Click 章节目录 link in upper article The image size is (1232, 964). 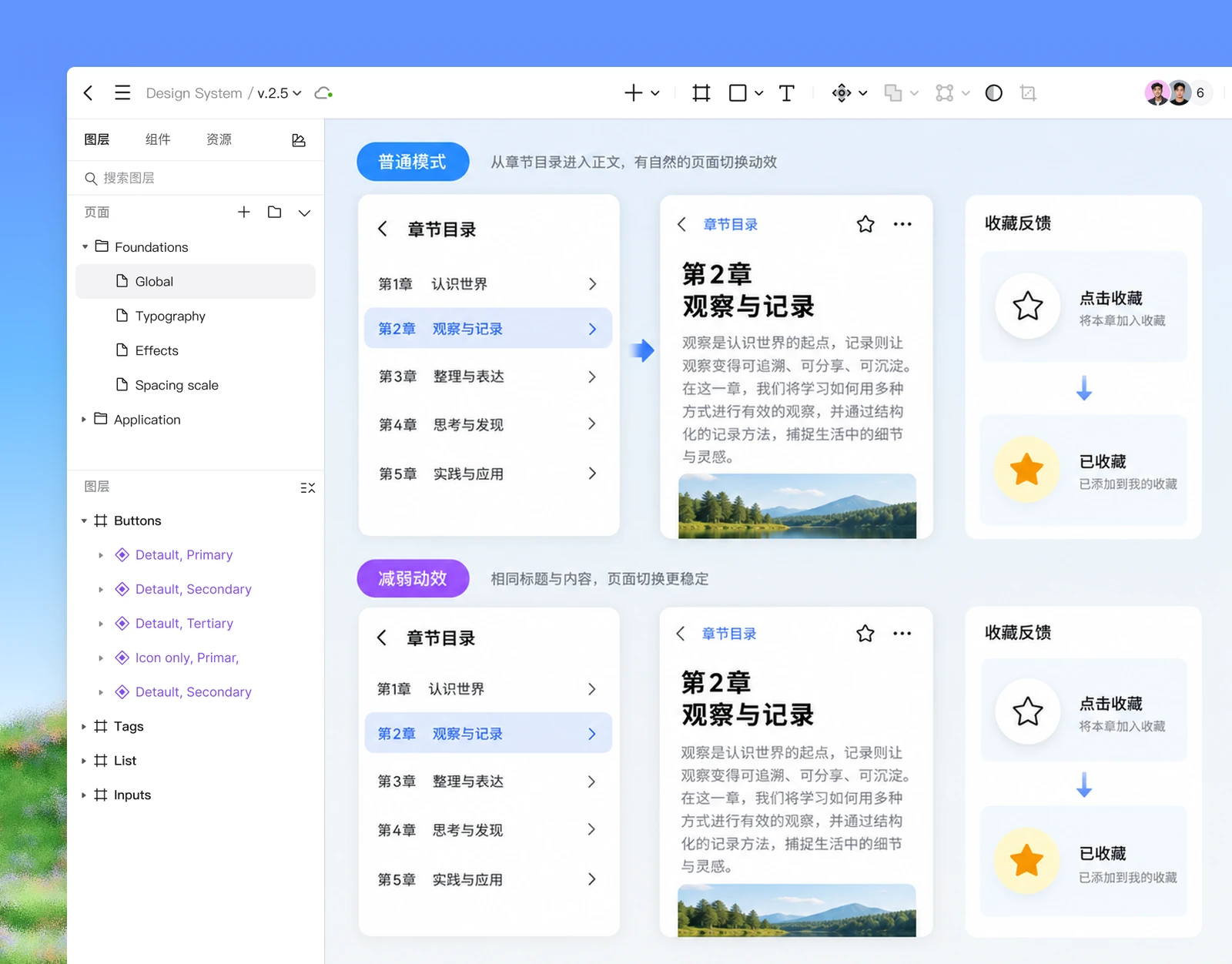pos(730,224)
